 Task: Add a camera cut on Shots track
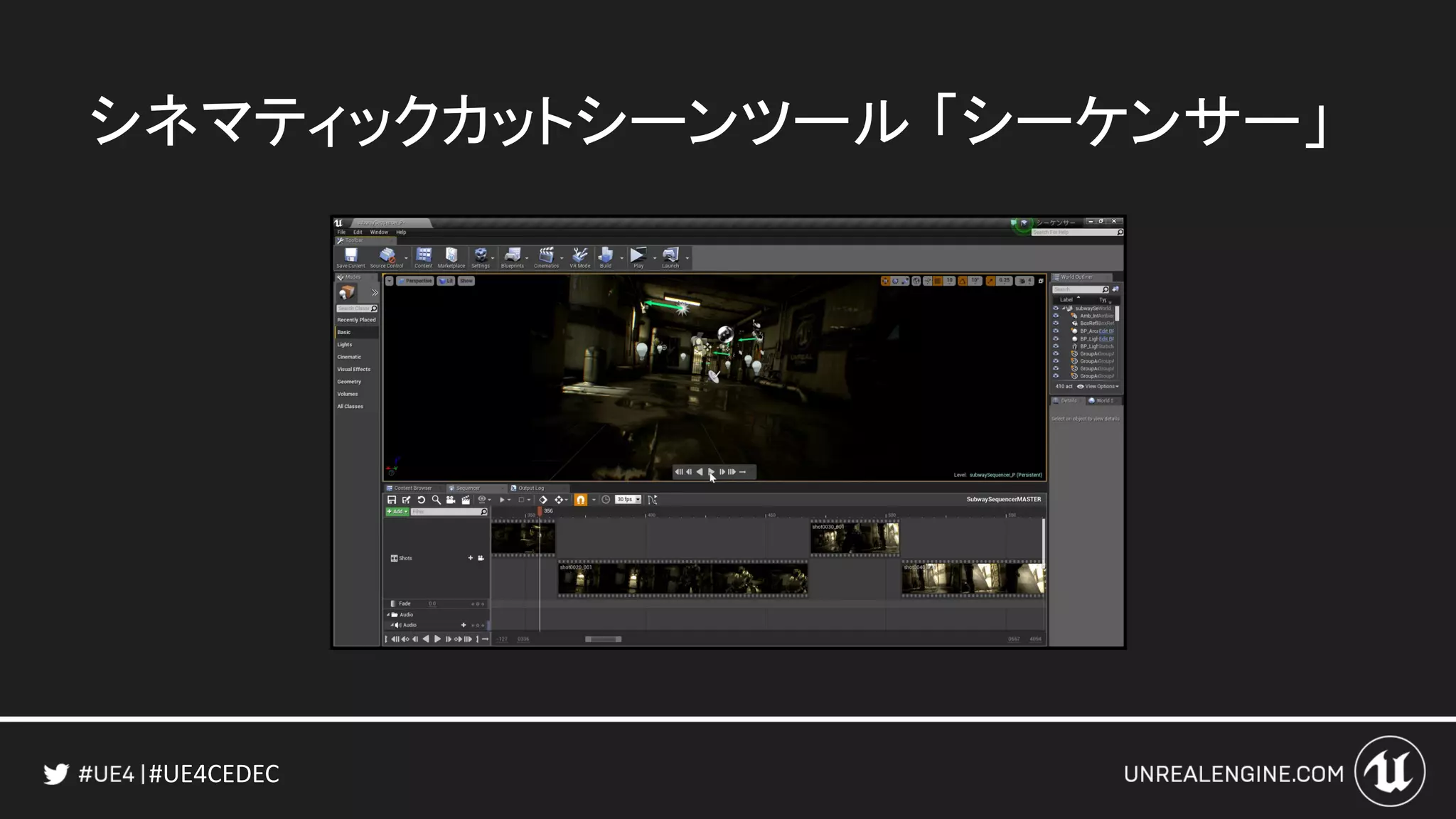481,558
